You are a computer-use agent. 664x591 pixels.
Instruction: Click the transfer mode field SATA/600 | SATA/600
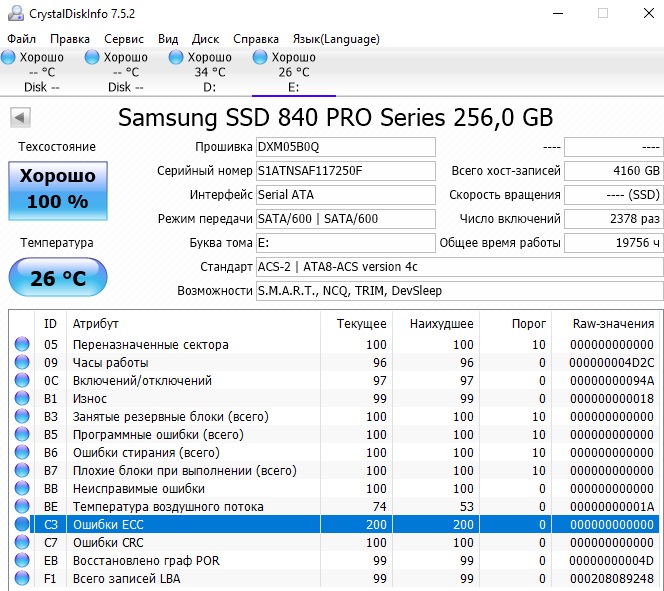(346, 219)
